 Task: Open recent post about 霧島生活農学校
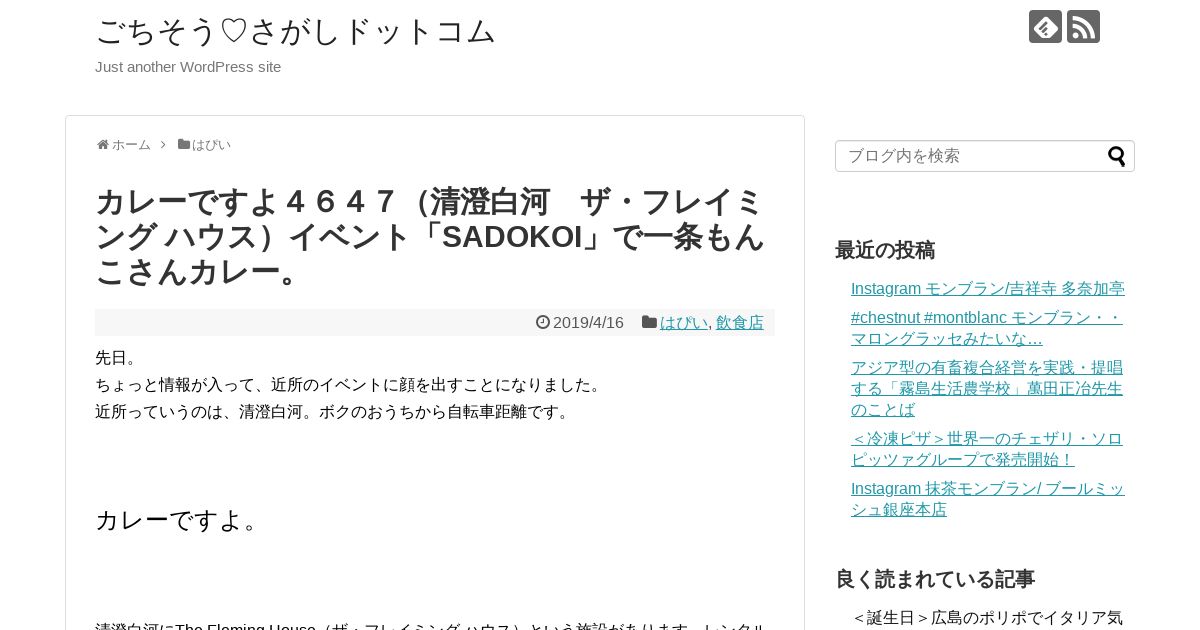click(x=988, y=388)
